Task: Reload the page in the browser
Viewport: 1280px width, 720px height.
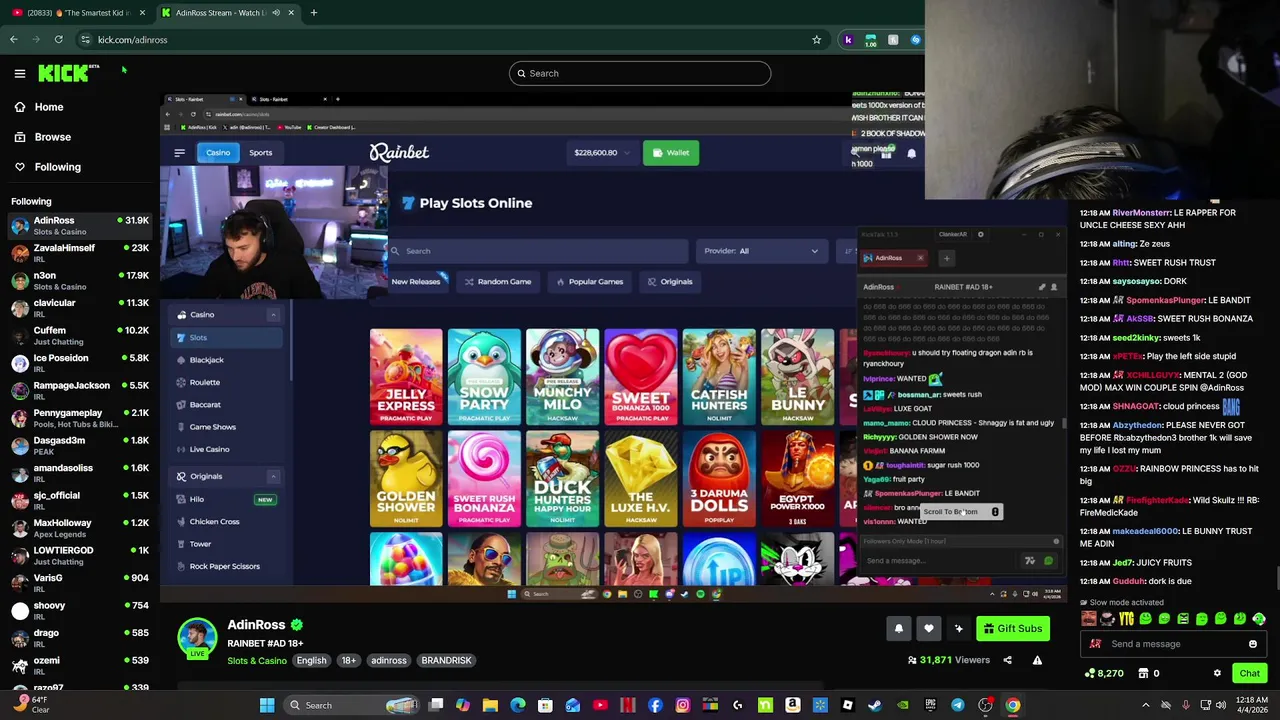Action: [59, 40]
